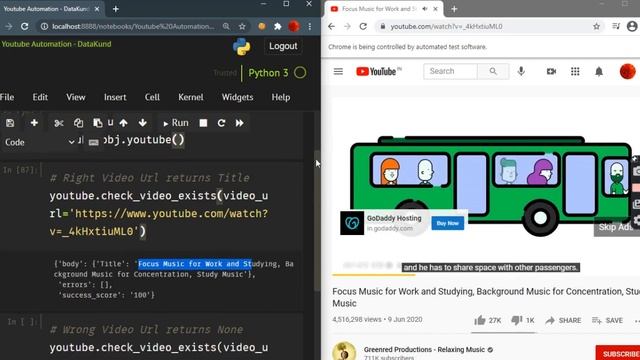Open media control icon in the YouTube browser toolbar
This screenshot has width=640, height=360.
pos(616,27)
